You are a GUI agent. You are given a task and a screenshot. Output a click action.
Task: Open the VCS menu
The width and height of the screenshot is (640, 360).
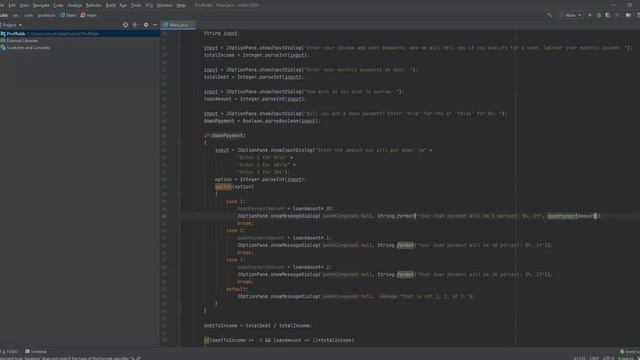tap(149, 5)
